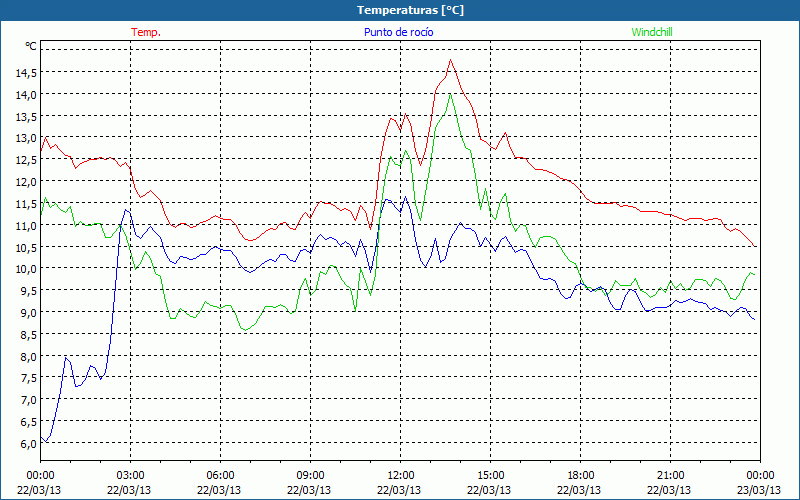Click the 10,0 y-axis value
The image size is (800, 500).
point(26,269)
